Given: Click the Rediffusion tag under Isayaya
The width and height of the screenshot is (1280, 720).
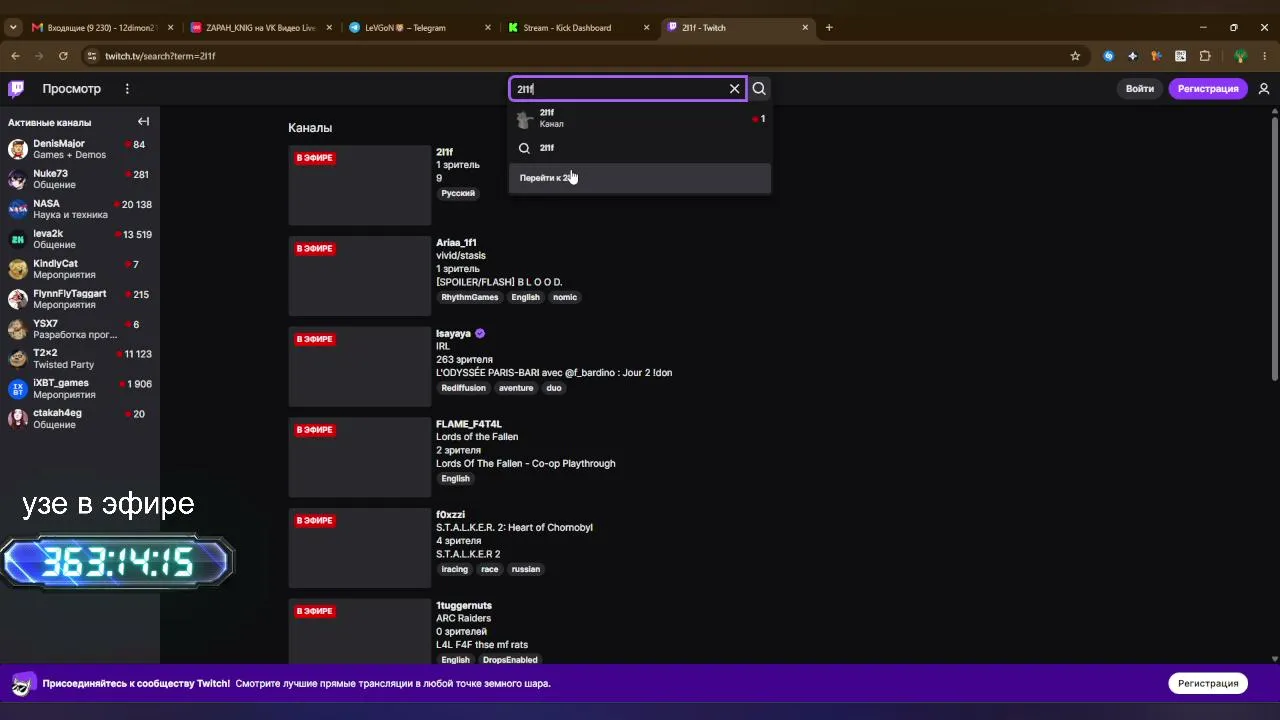Looking at the screenshot, I should pyautogui.click(x=463, y=388).
